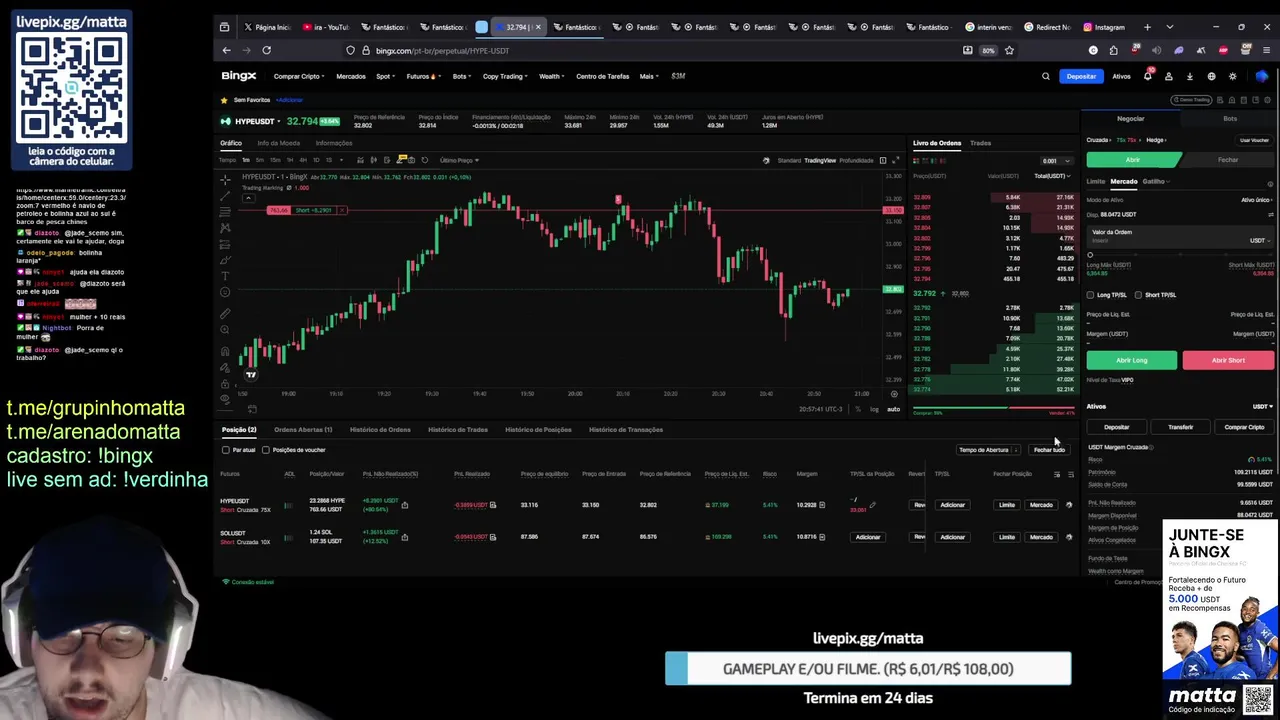Click the Abrir Long button
The width and height of the screenshot is (1280, 720).
(1132, 360)
